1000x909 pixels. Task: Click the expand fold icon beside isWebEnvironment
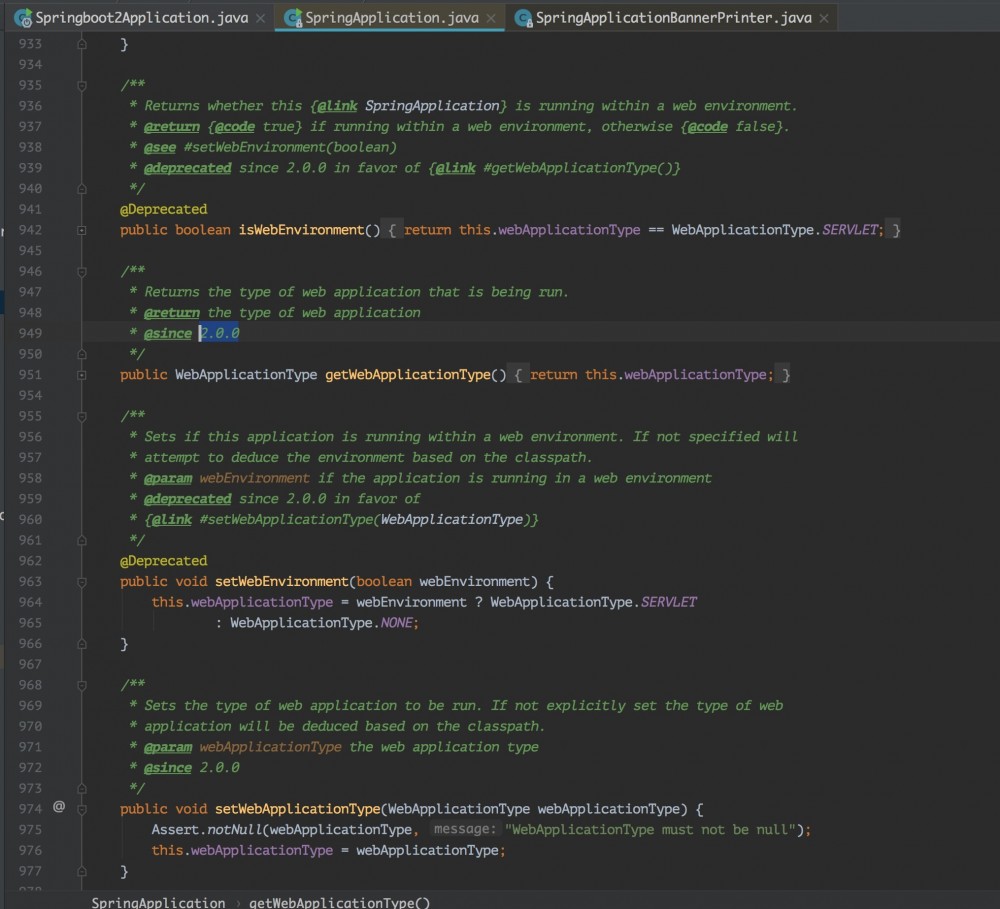81,229
